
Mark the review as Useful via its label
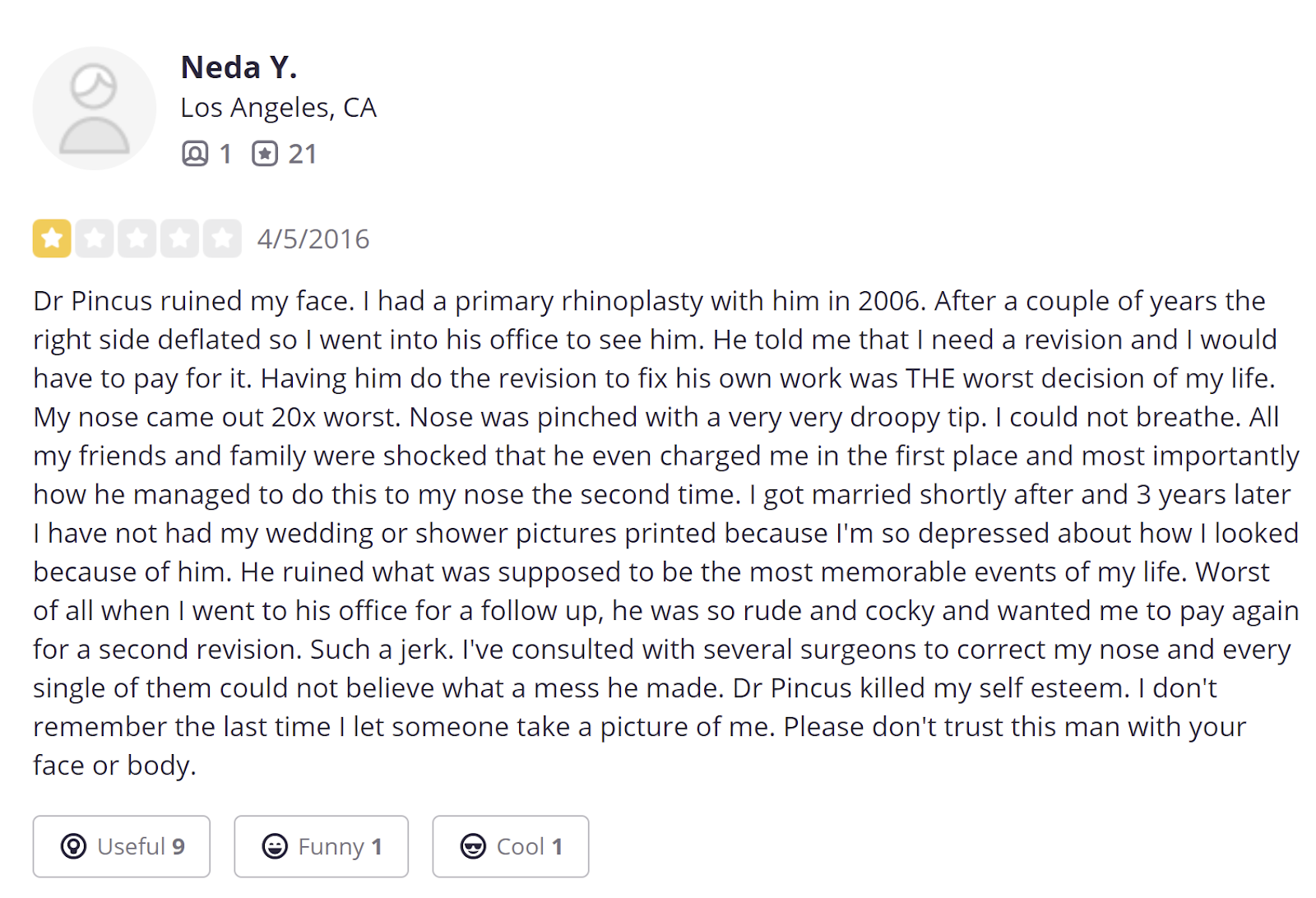click(x=132, y=846)
